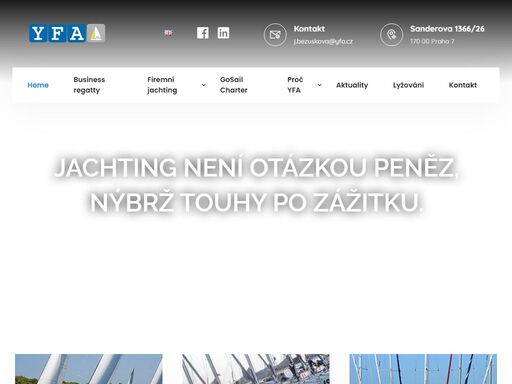Go to the Home menu item
Viewport: 512px width, 384px height.
click(38, 85)
